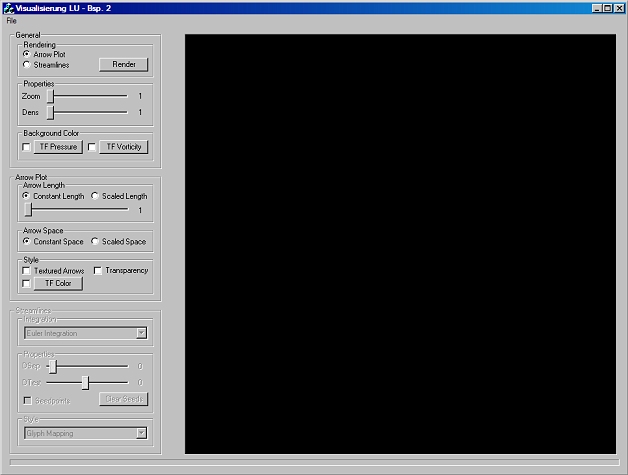Click the Zoom slider handle
Screen dimensions: 628x475
click(50, 96)
